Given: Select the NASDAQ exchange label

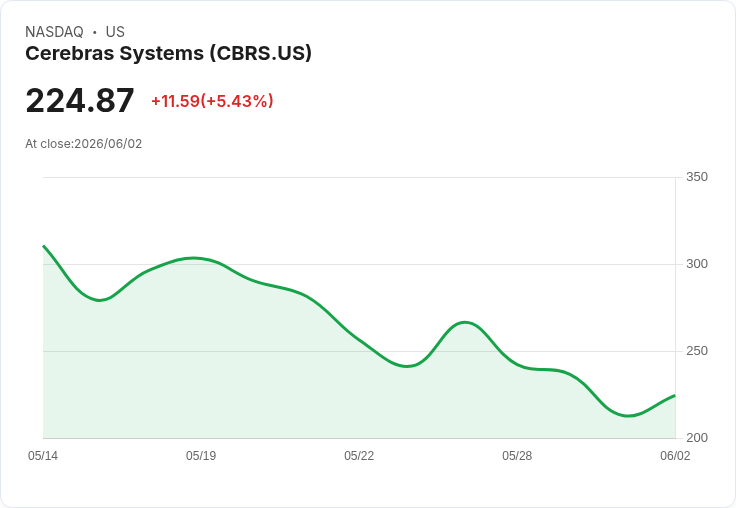Looking at the screenshot, I should click(54, 32).
